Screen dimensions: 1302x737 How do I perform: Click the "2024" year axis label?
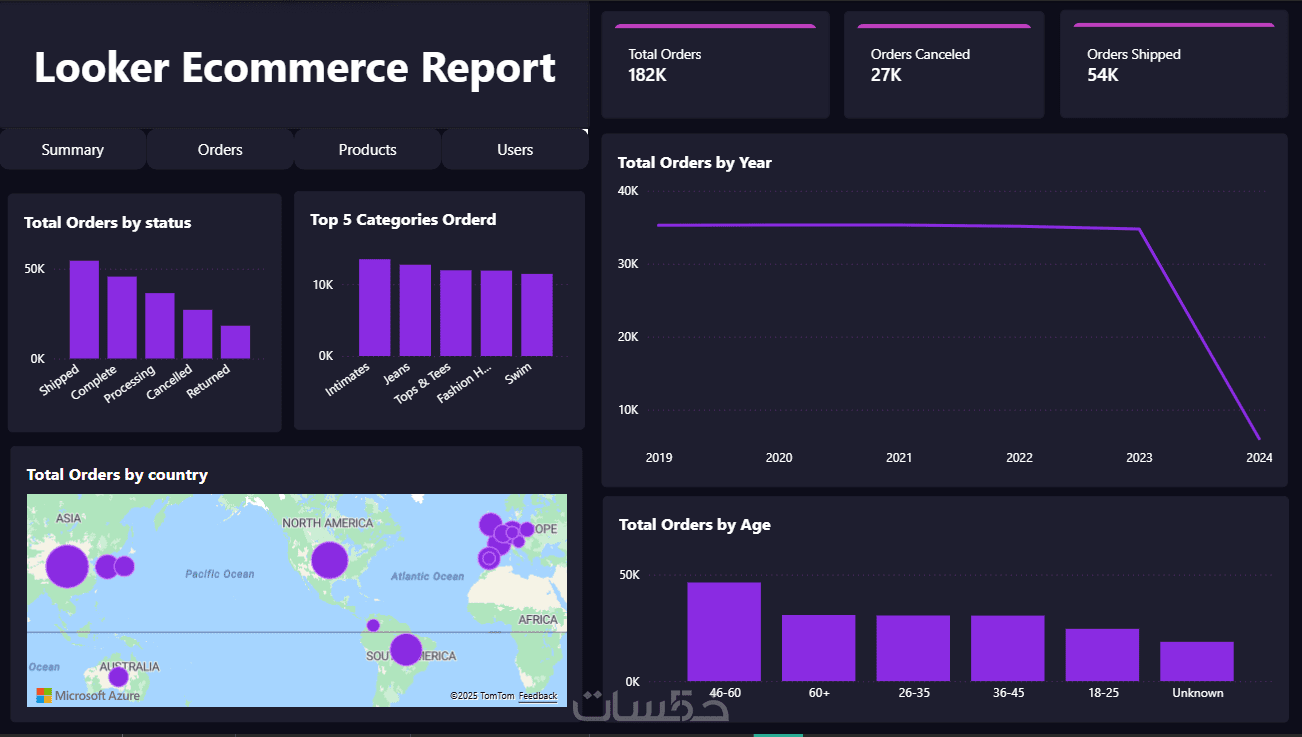(1259, 458)
